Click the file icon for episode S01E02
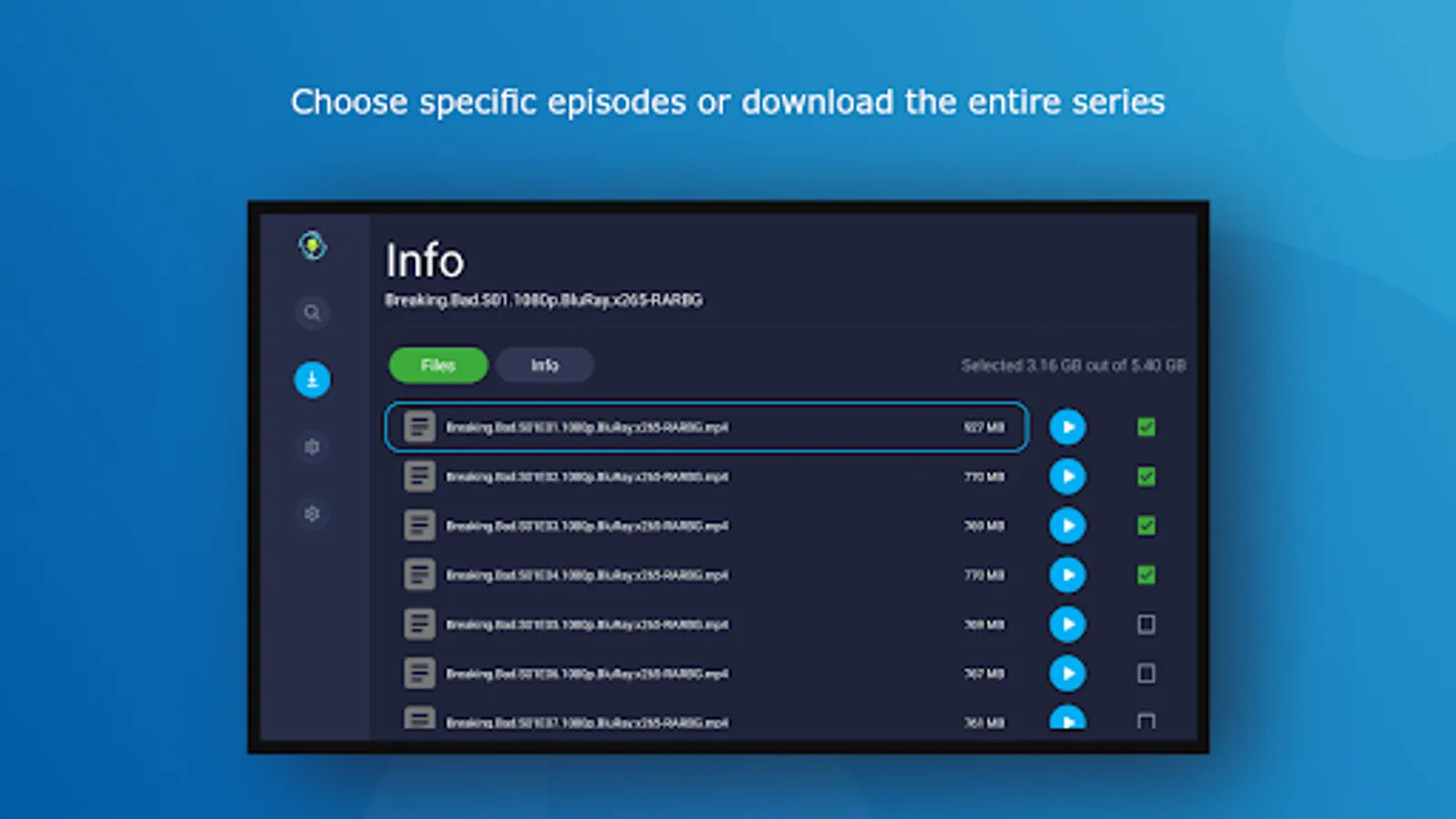 pyautogui.click(x=420, y=476)
